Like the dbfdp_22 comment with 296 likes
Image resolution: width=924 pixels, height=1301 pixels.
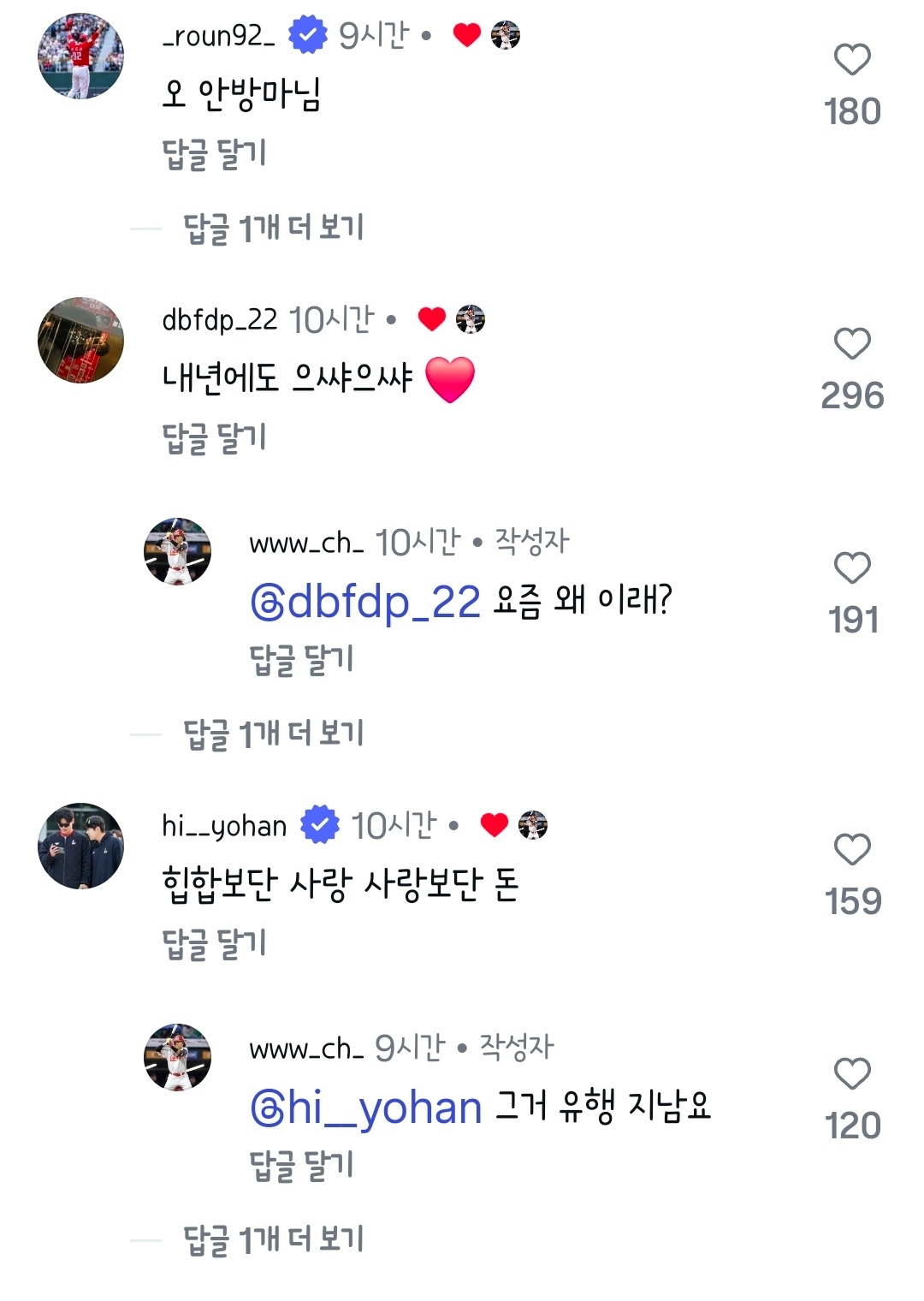851,345
